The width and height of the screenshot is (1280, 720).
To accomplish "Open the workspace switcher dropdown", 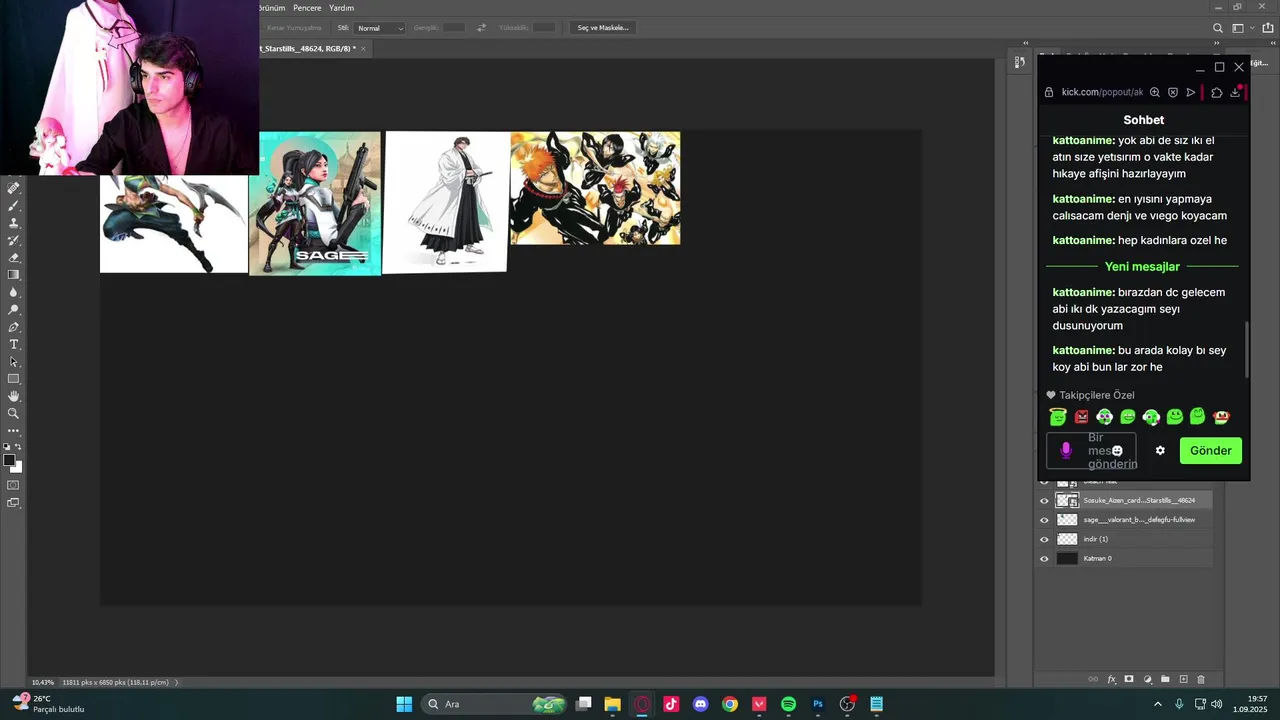I will point(1241,28).
